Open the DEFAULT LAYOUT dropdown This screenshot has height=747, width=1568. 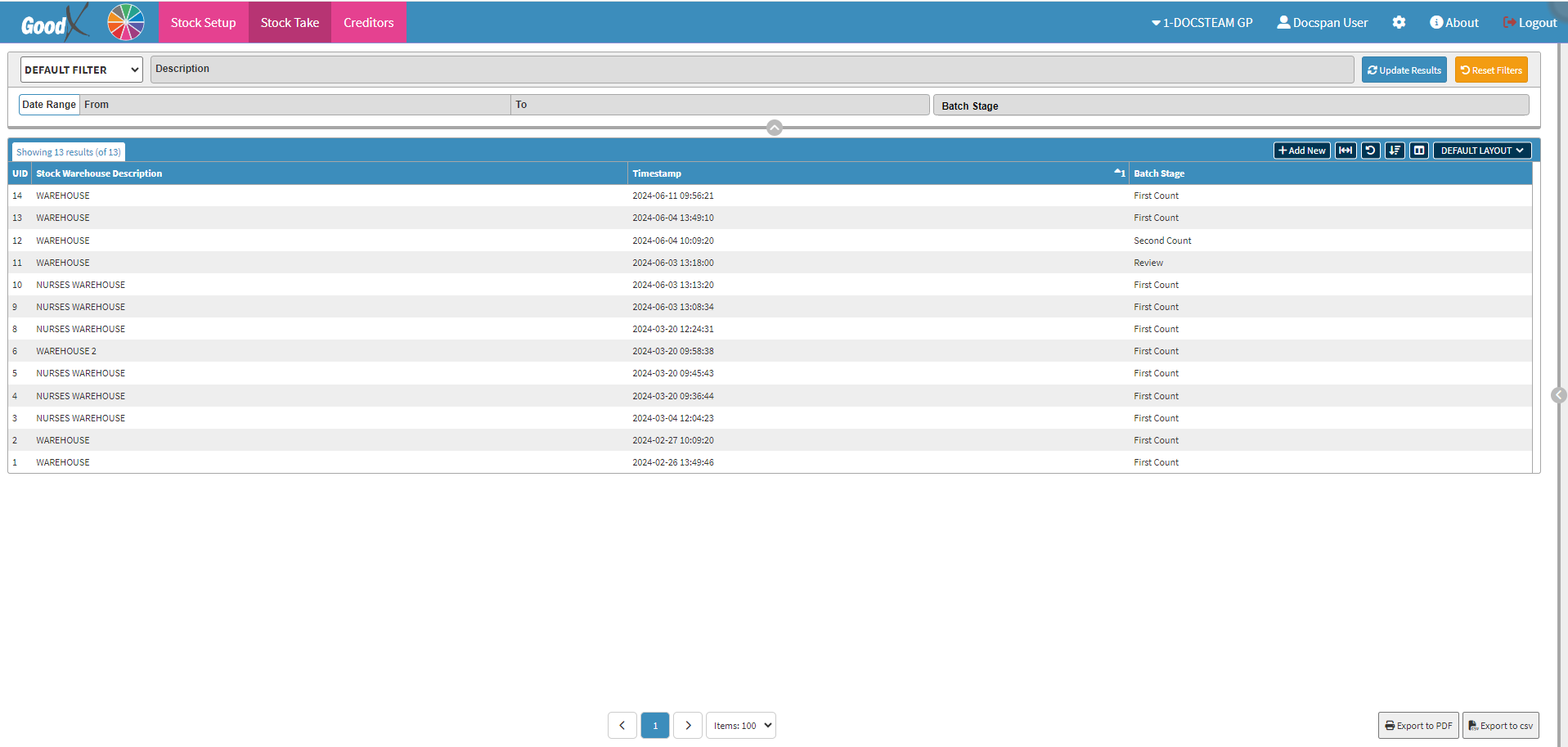point(1481,151)
